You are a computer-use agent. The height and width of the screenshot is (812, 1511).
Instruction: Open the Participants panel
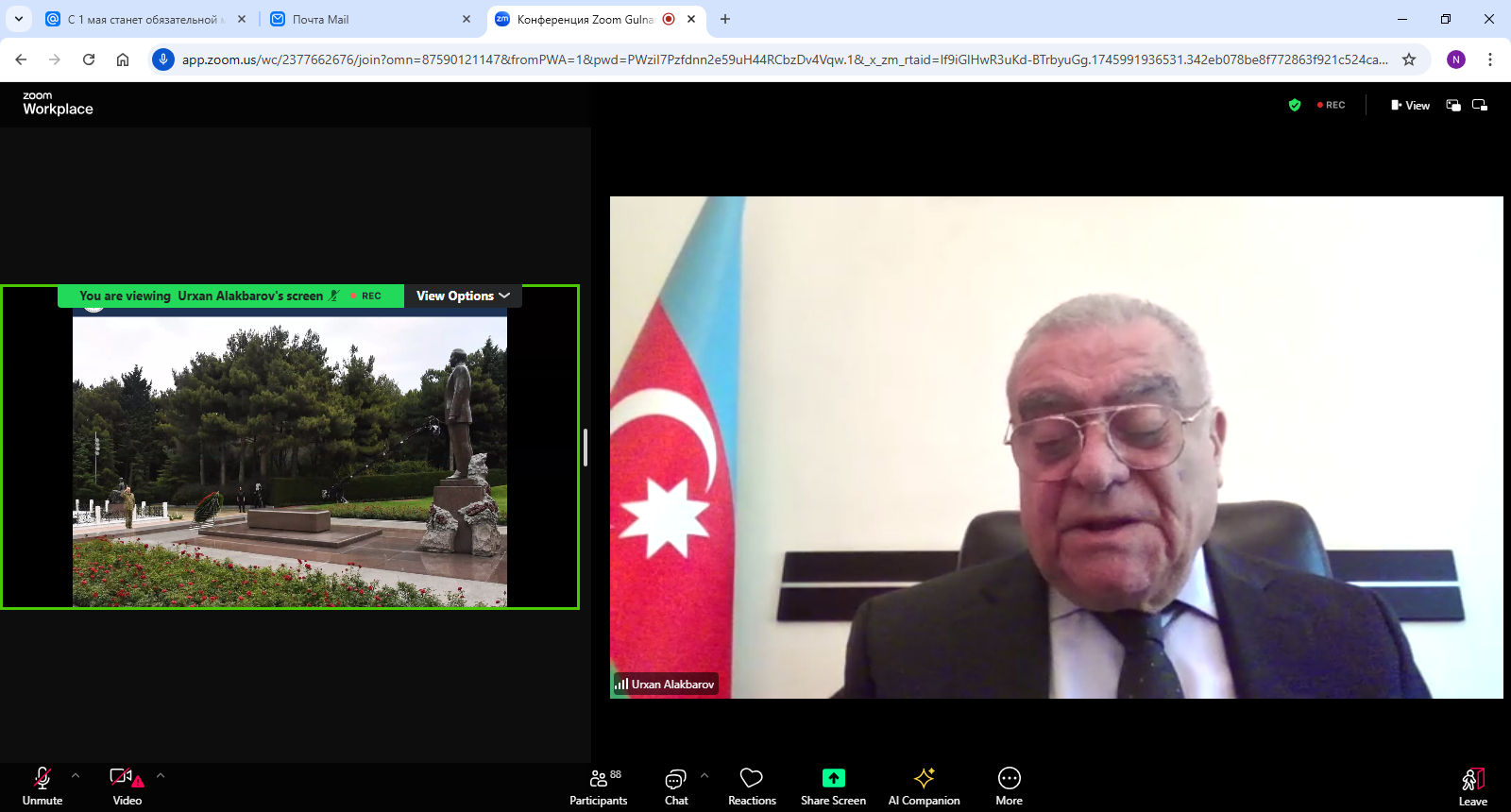coord(598,786)
